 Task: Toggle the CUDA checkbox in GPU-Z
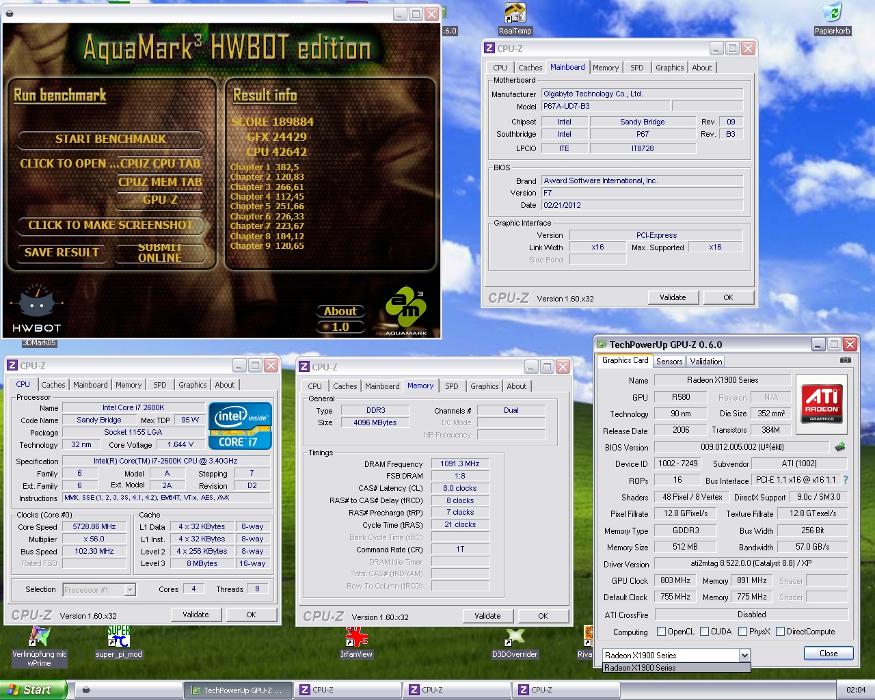(x=704, y=631)
